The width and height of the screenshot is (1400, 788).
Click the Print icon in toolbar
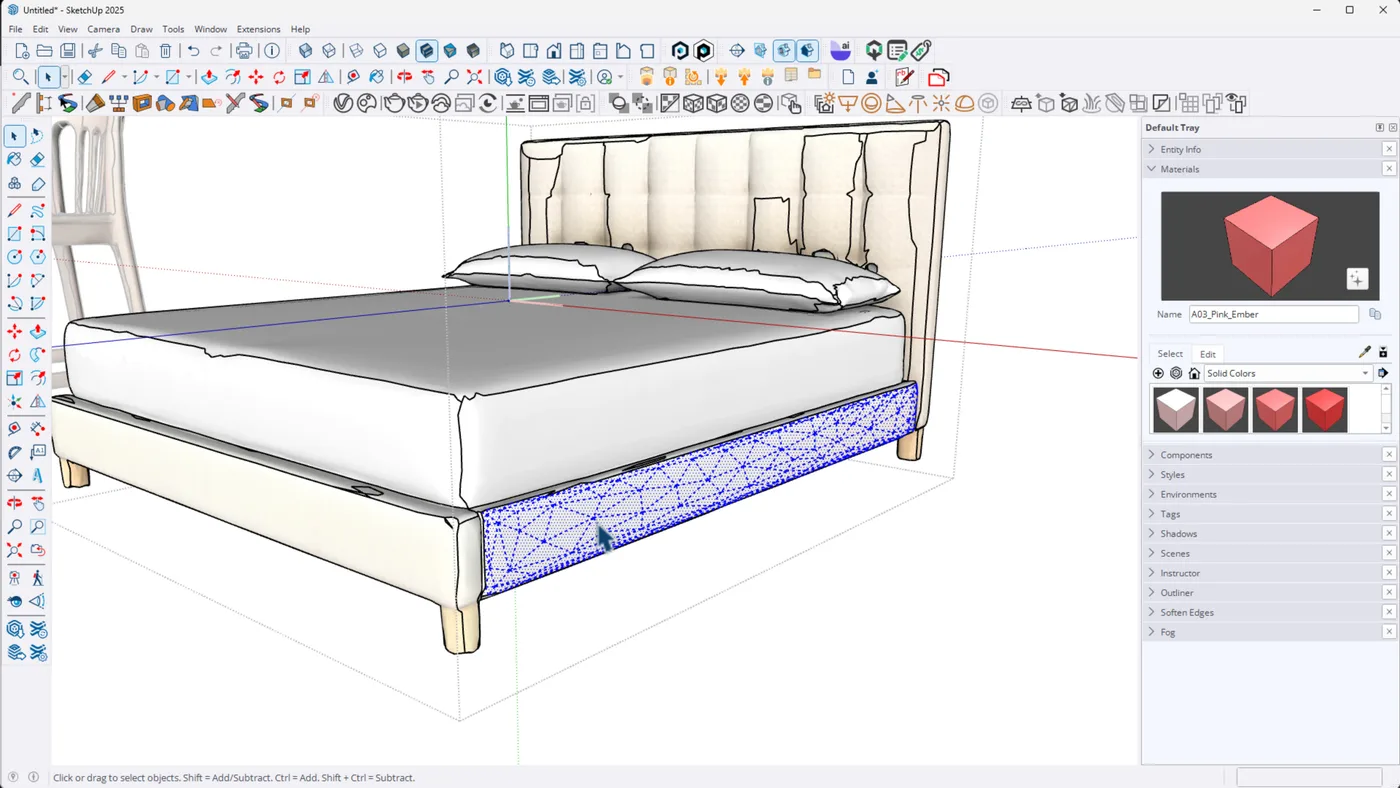(x=244, y=51)
